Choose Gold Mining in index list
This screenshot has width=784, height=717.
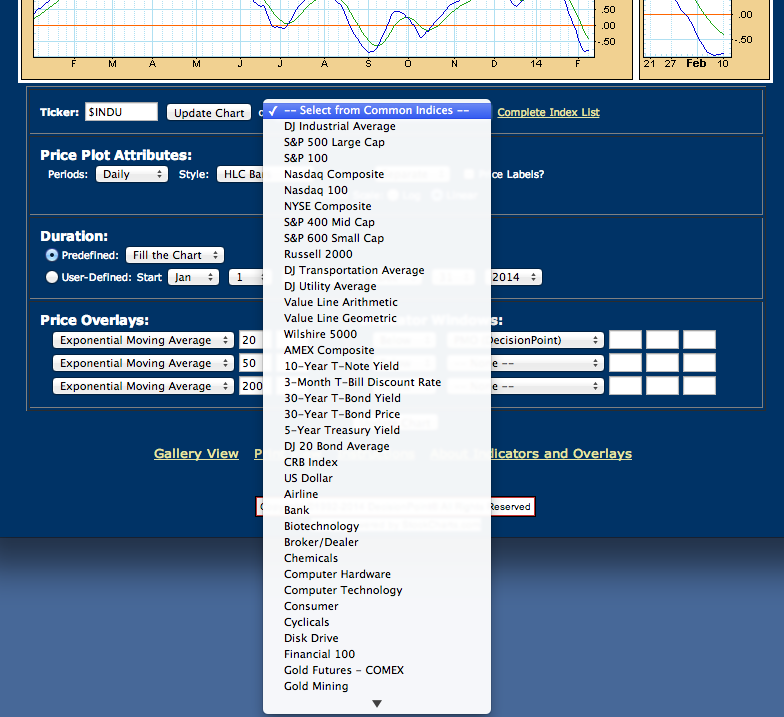[x=316, y=686]
